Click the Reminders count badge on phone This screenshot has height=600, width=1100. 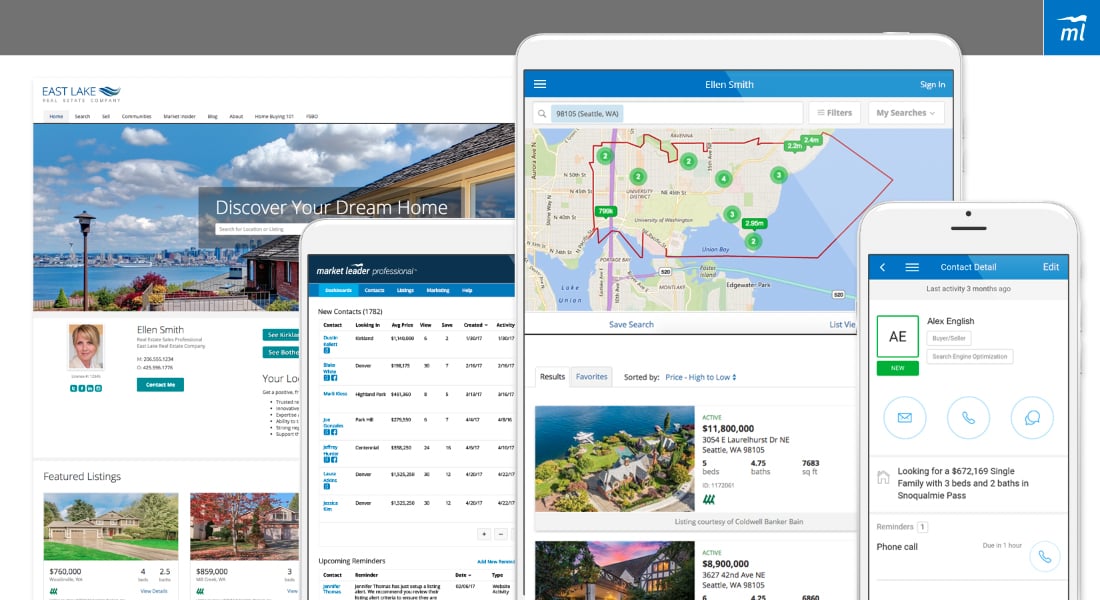923,527
